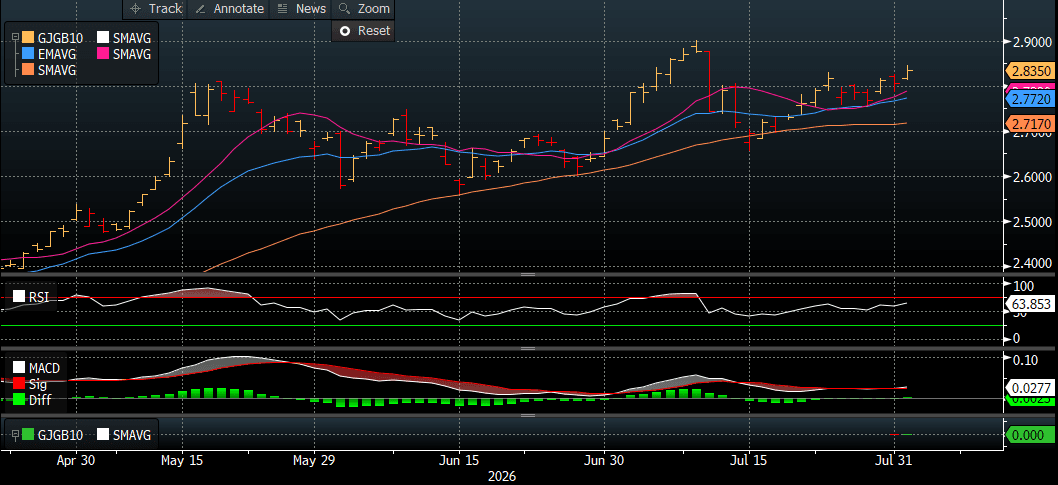Click the Jul 31 date label
Viewport: 1058px width, 485px height.
[893, 461]
